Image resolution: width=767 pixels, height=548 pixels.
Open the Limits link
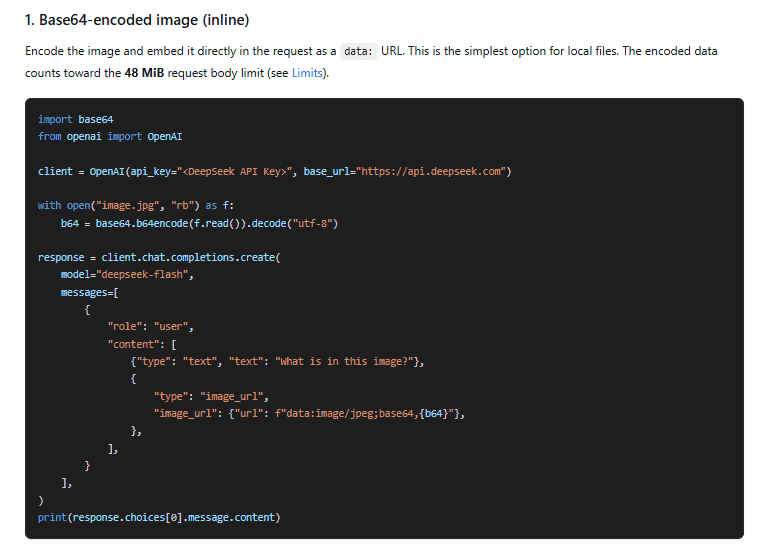pos(307,73)
